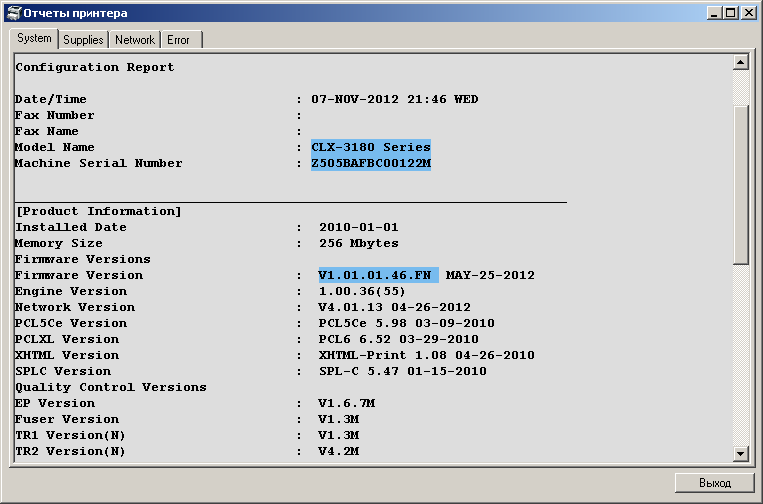
Task: Click the 'TR1 Version(N)' label
Action: point(70,435)
